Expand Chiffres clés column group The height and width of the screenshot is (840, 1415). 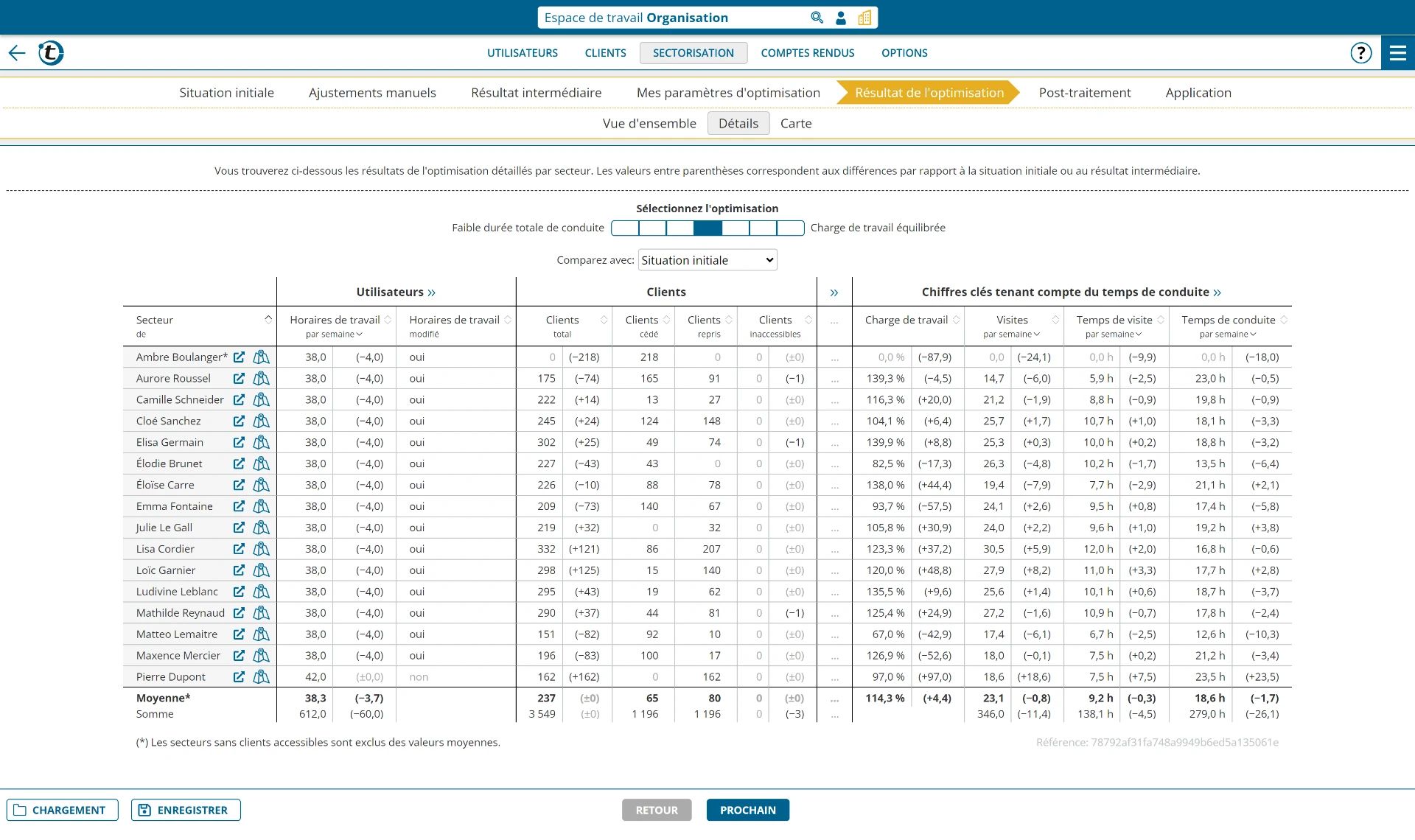[1217, 293]
